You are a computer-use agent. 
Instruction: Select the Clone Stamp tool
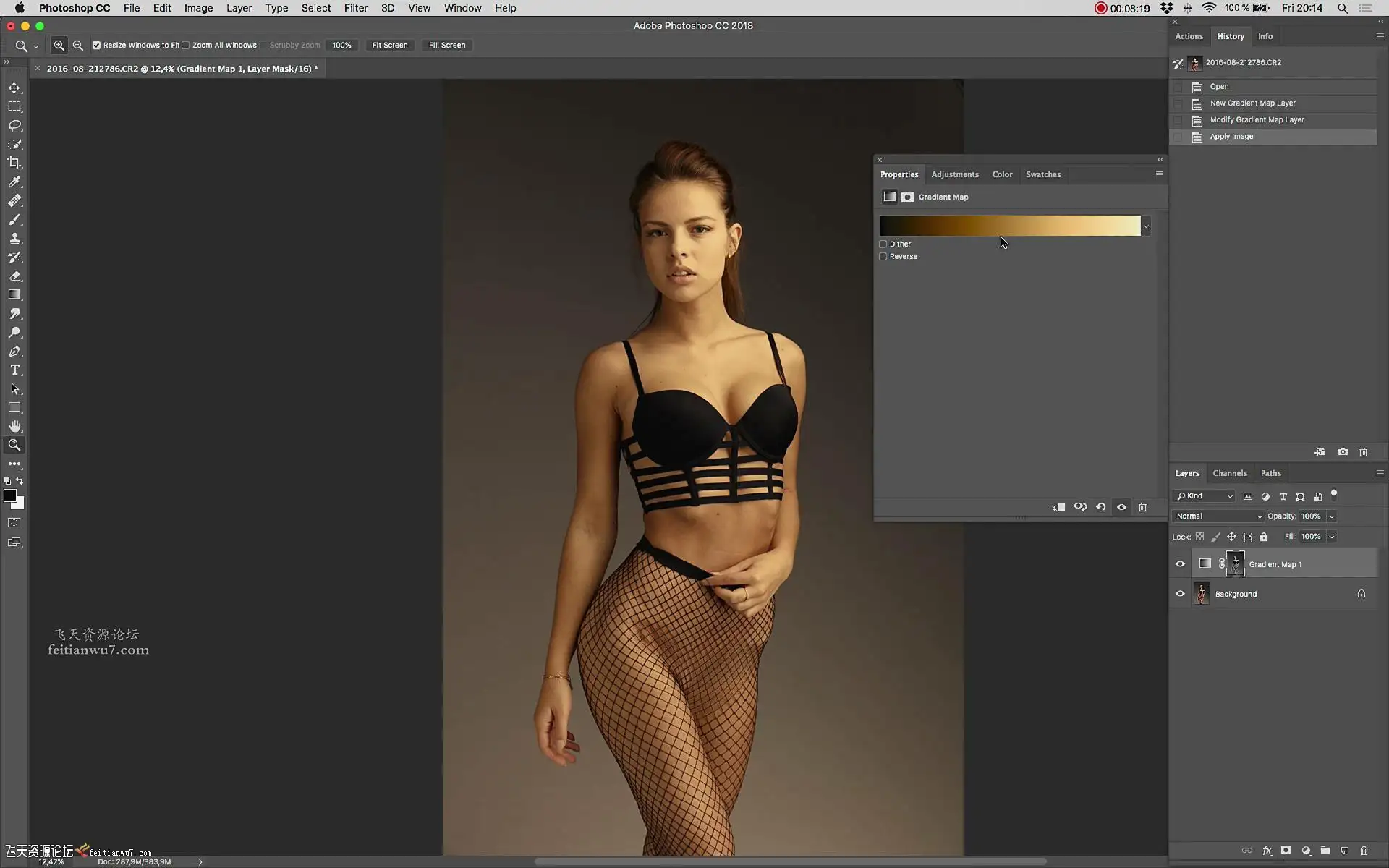pos(14,238)
